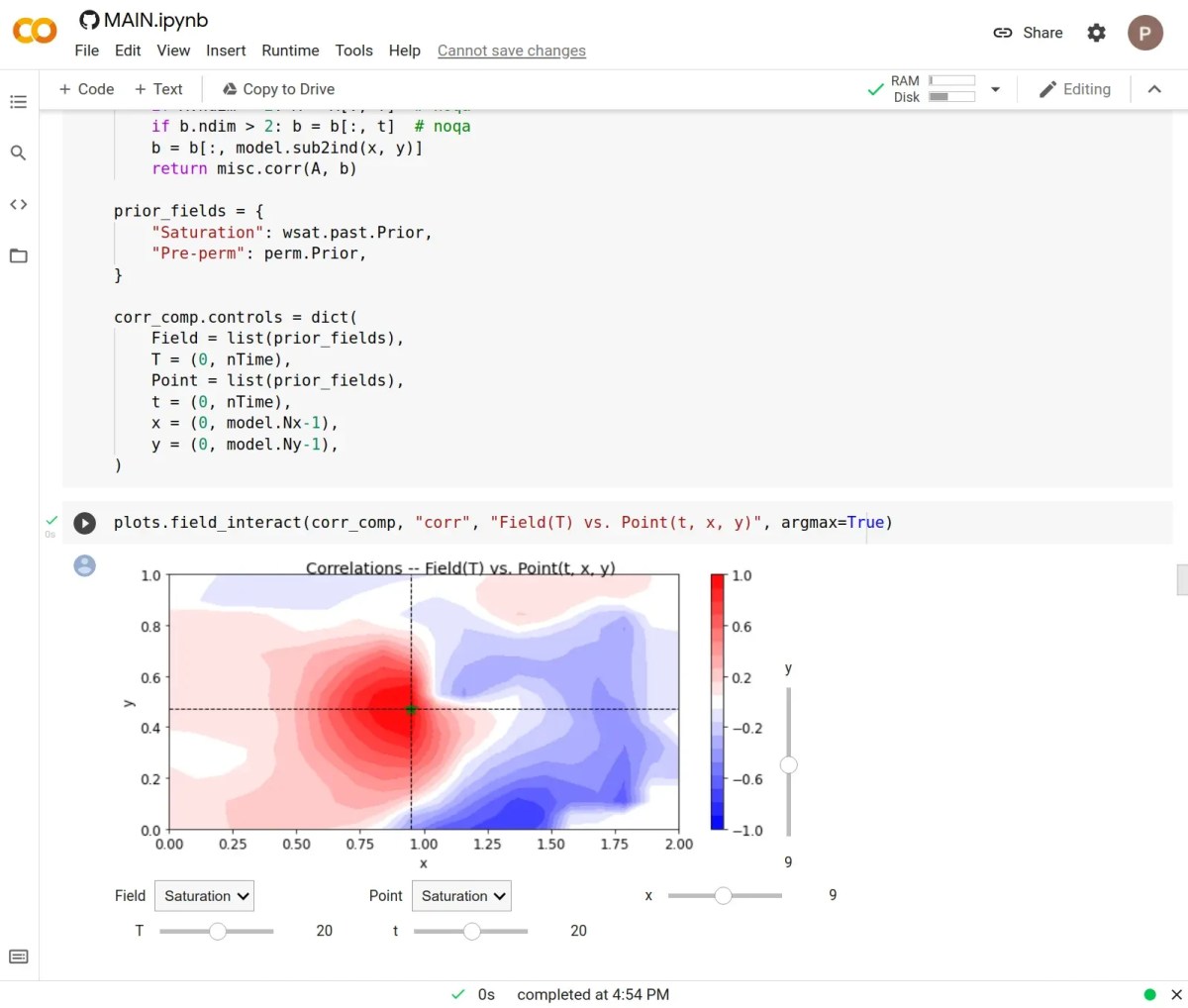Open the Edit menu
This screenshot has height=1008, width=1188.
tap(128, 50)
